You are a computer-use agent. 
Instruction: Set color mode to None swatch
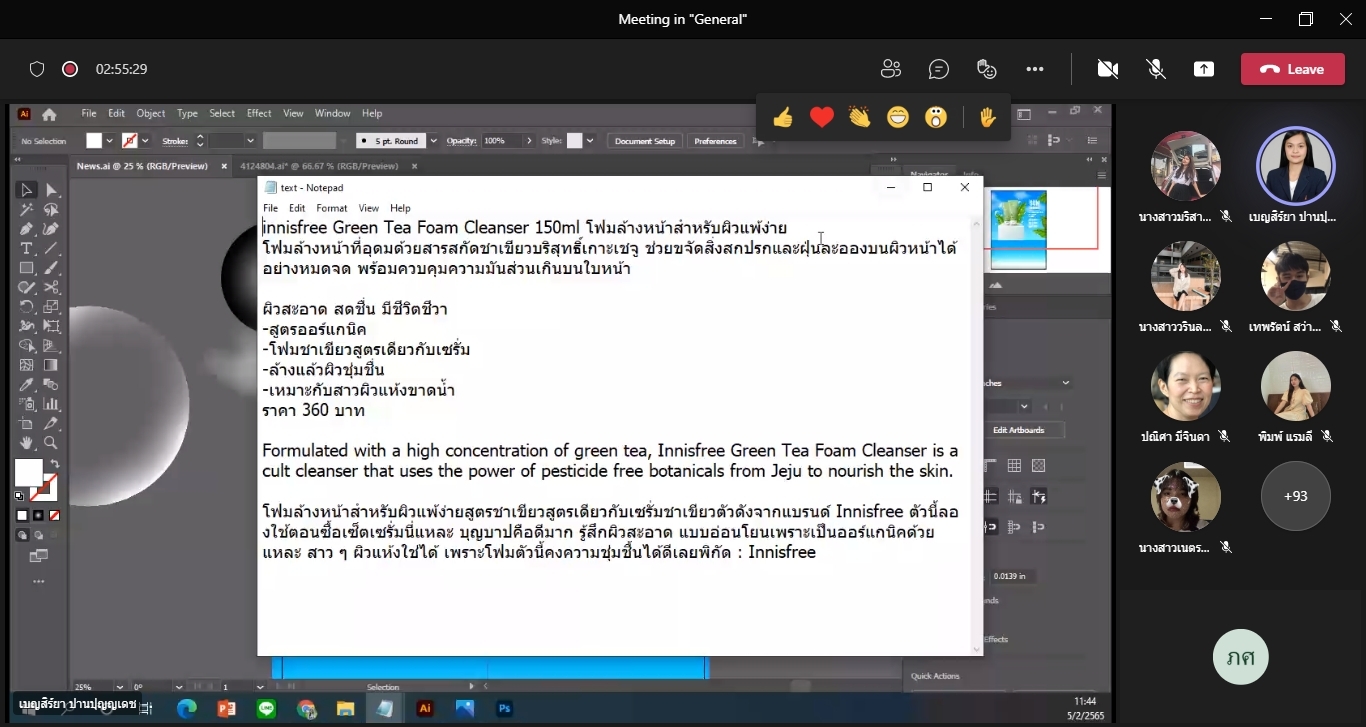[55, 516]
